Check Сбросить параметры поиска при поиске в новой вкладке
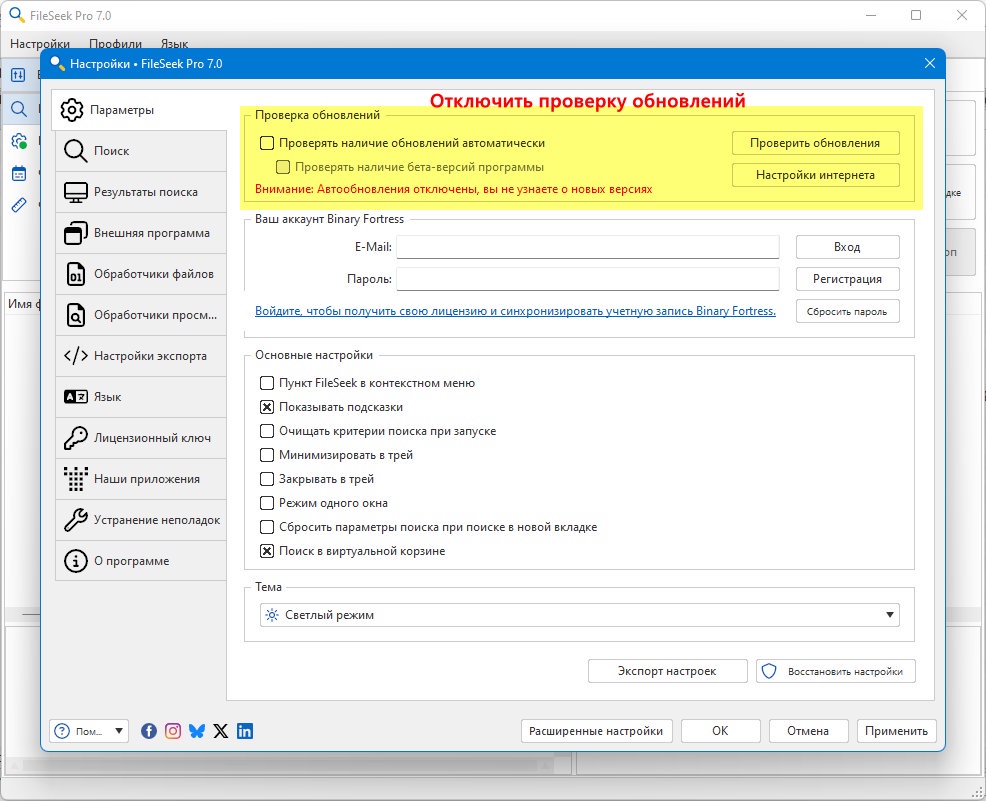Image resolution: width=986 pixels, height=801 pixels. point(267,527)
